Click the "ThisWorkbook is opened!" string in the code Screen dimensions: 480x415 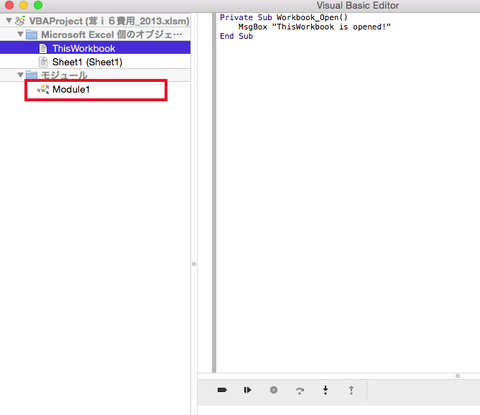point(331,27)
